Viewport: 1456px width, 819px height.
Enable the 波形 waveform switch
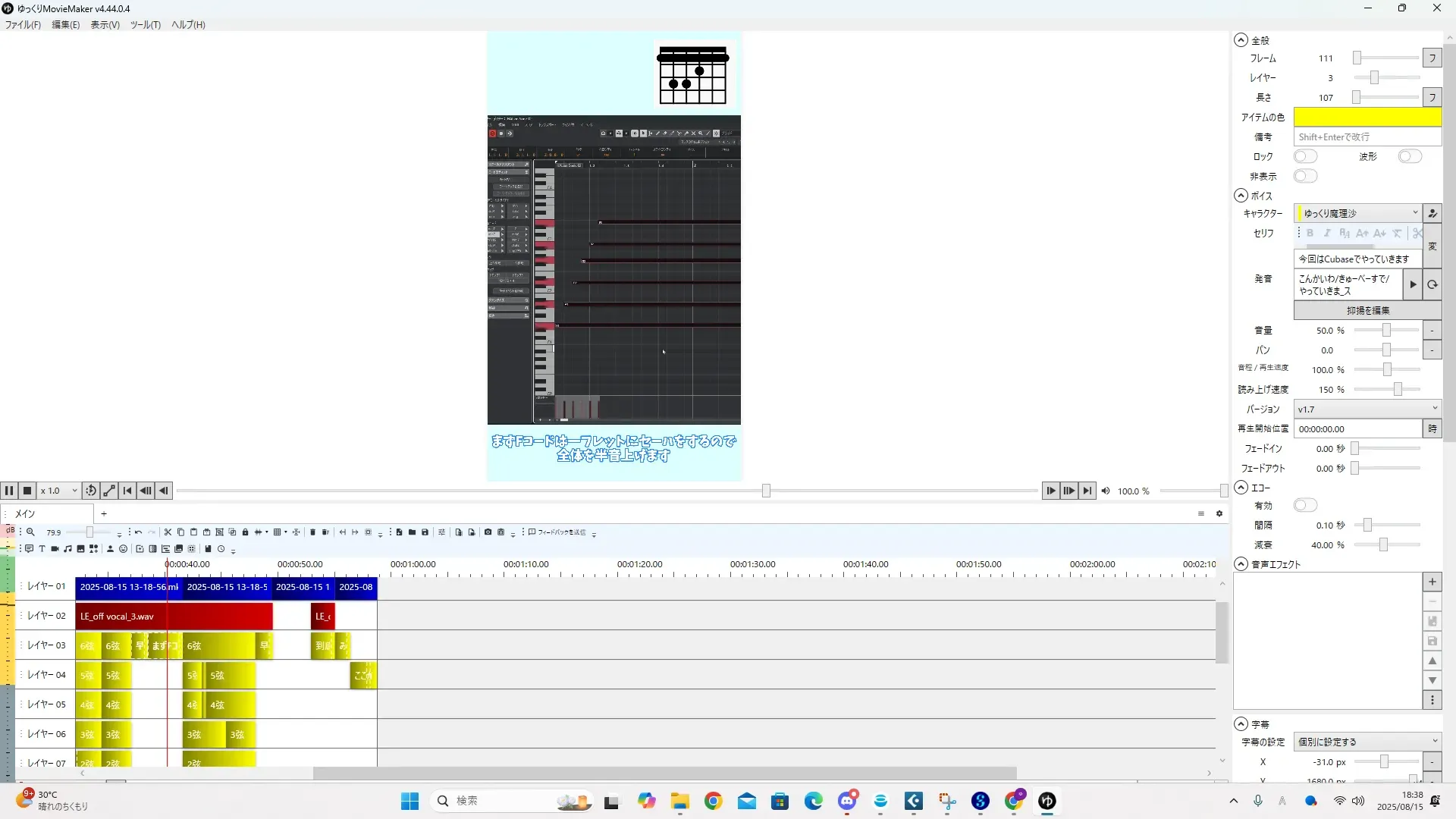[x=1410, y=156]
